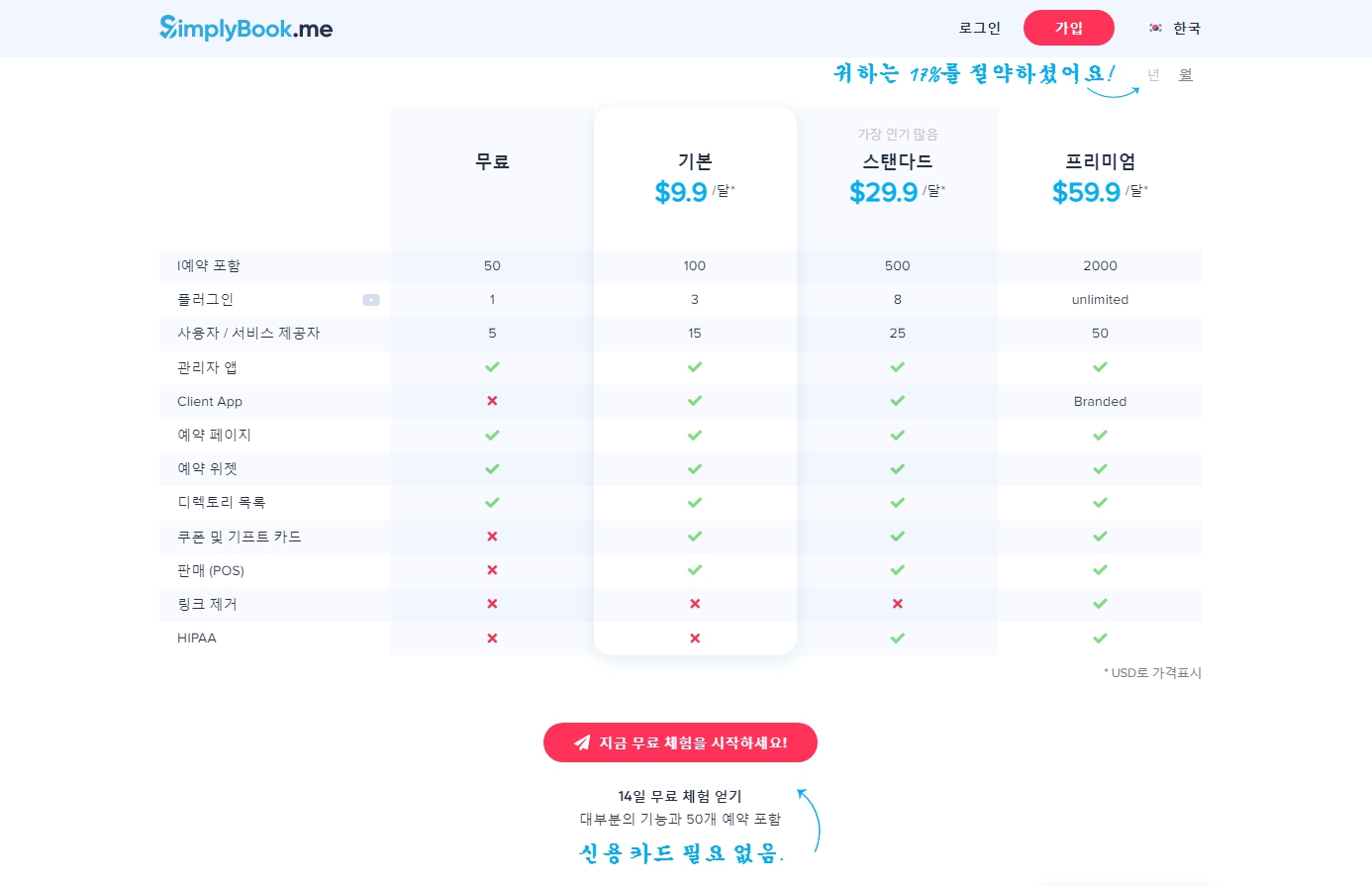Switch billing to yearly 년

(1153, 75)
